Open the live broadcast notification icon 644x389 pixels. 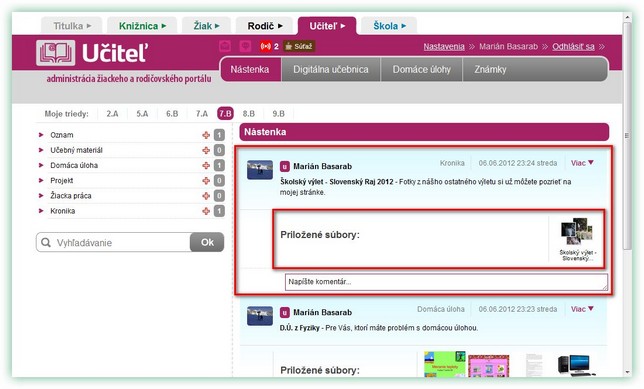click(265, 46)
